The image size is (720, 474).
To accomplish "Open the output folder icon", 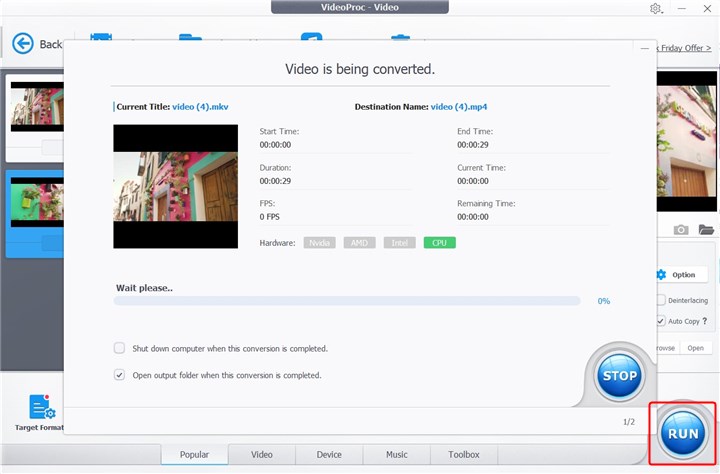I will coord(706,230).
